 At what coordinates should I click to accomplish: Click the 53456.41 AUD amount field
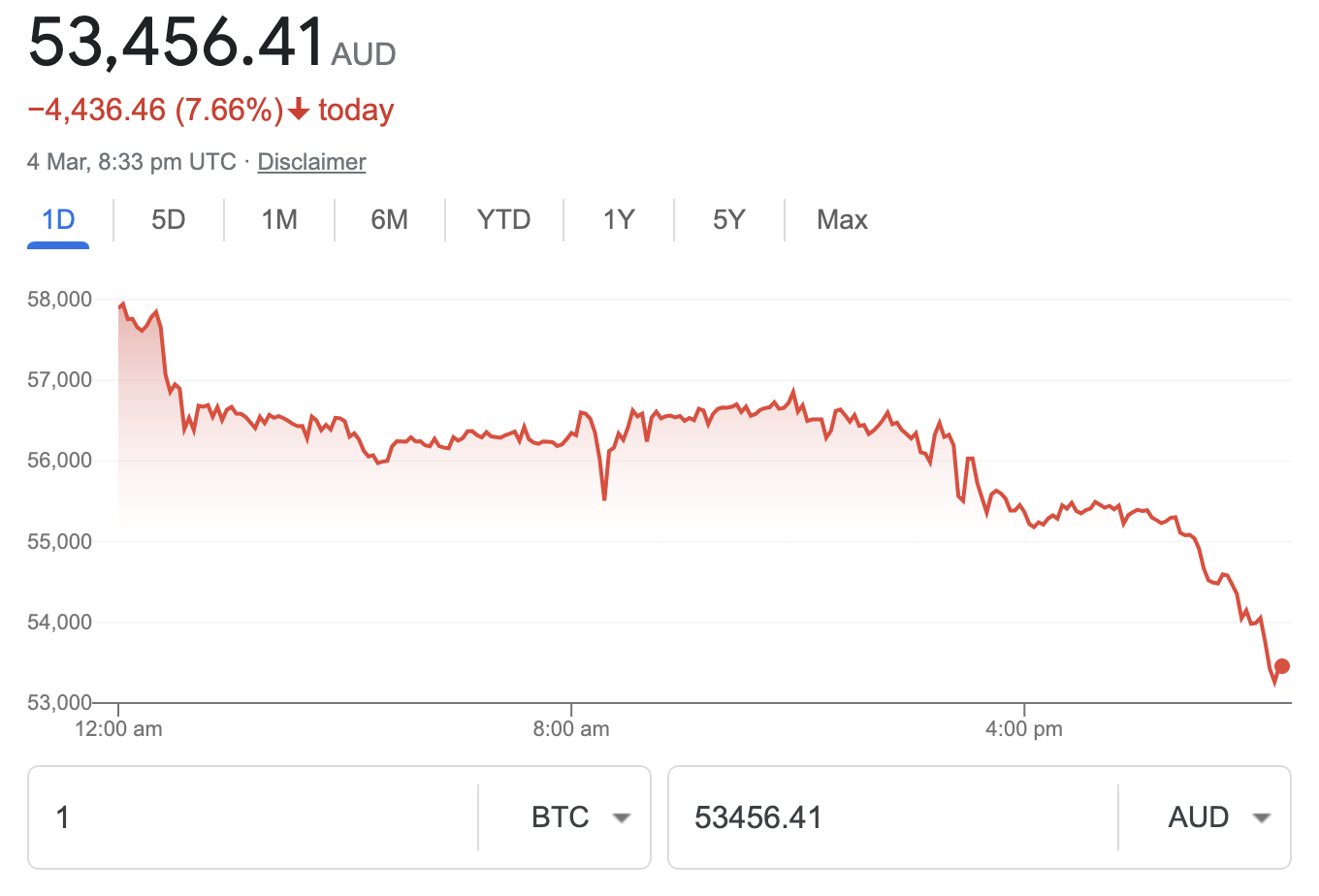(x=892, y=818)
